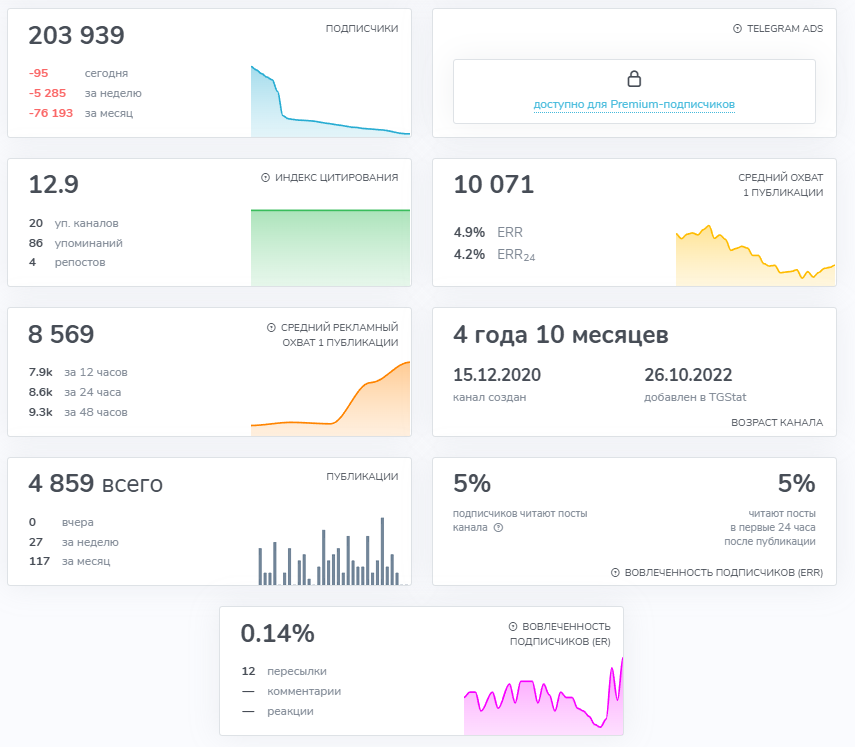Viewport: 855px width, 747px height.
Task: Click the icon beside ВОВЛЕЧЕННОСТЬ ПОДПИСЧИКОВ (ER)
Action: pos(513,626)
